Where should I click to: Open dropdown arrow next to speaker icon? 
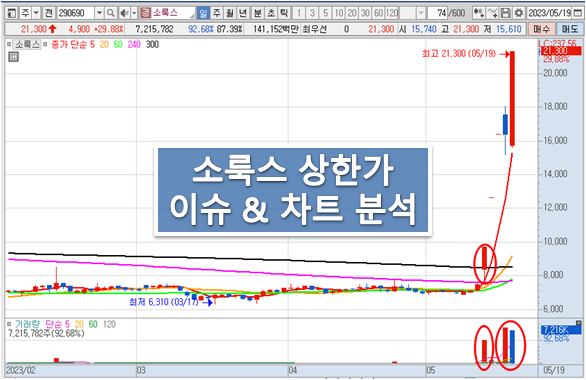click(134, 13)
